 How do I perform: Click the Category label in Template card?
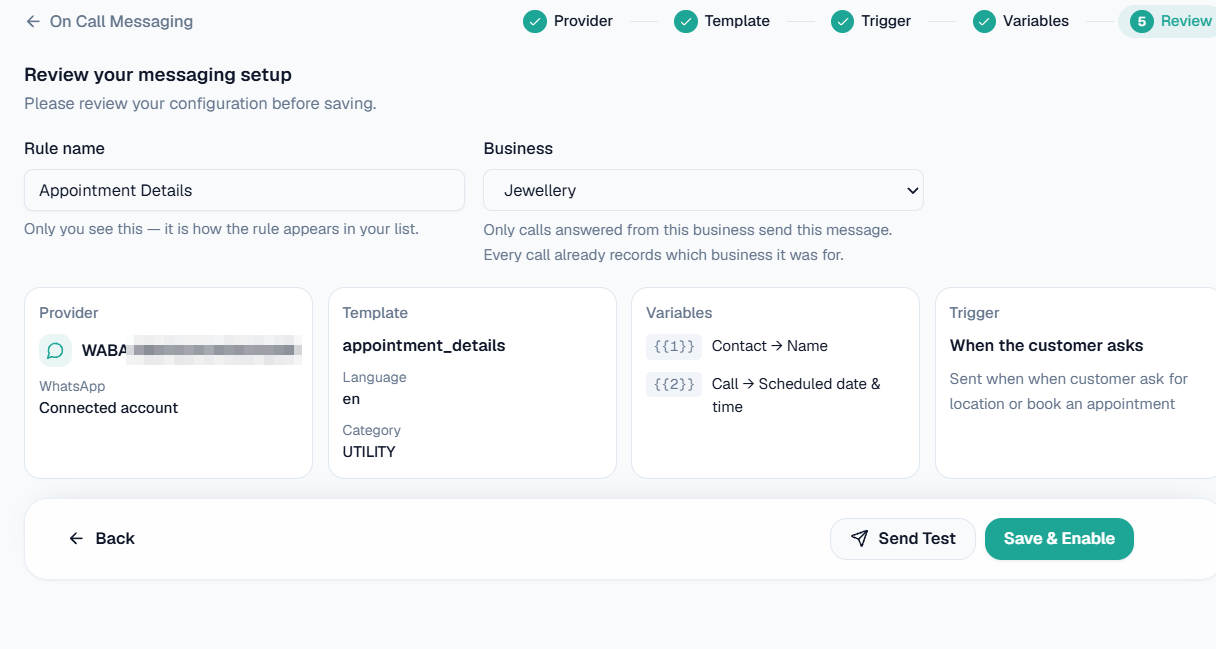[371, 431]
